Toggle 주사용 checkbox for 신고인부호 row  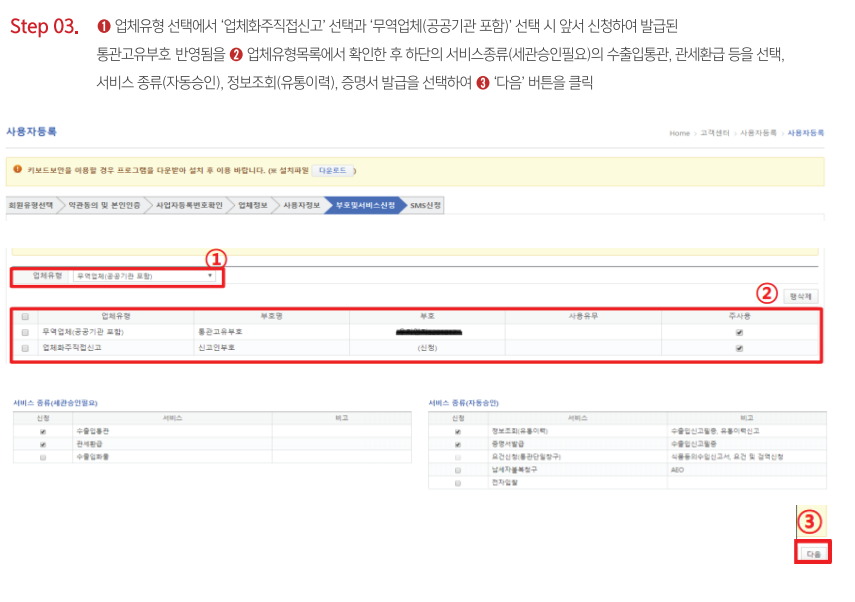coord(739,348)
